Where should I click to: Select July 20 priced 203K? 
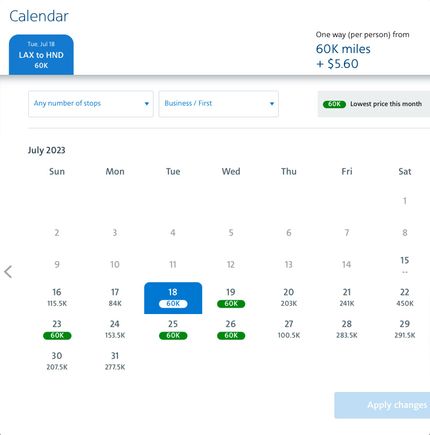point(289,298)
